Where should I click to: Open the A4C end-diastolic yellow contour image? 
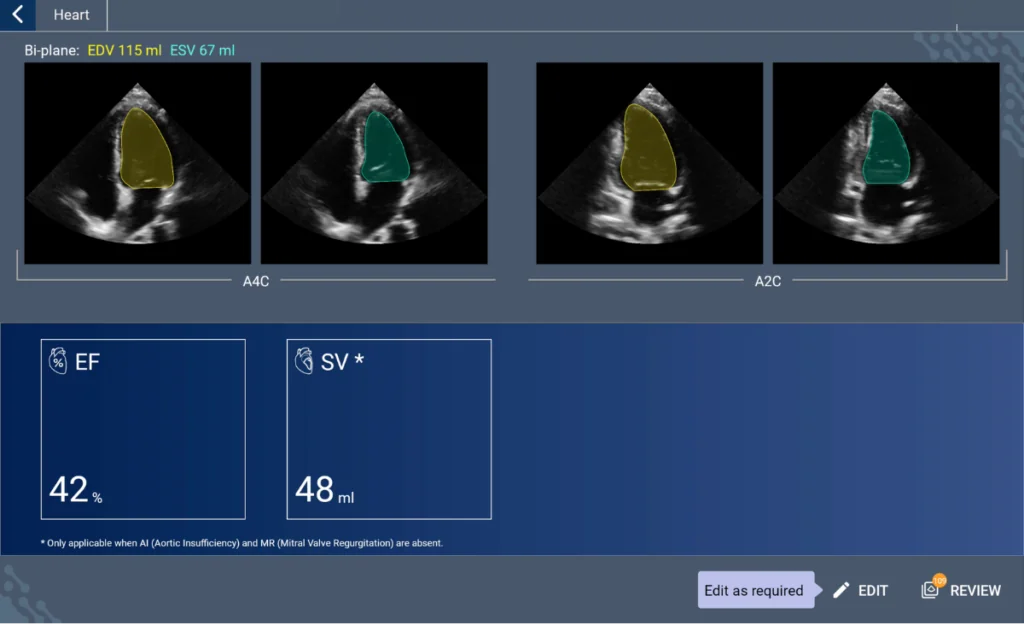[138, 163]
